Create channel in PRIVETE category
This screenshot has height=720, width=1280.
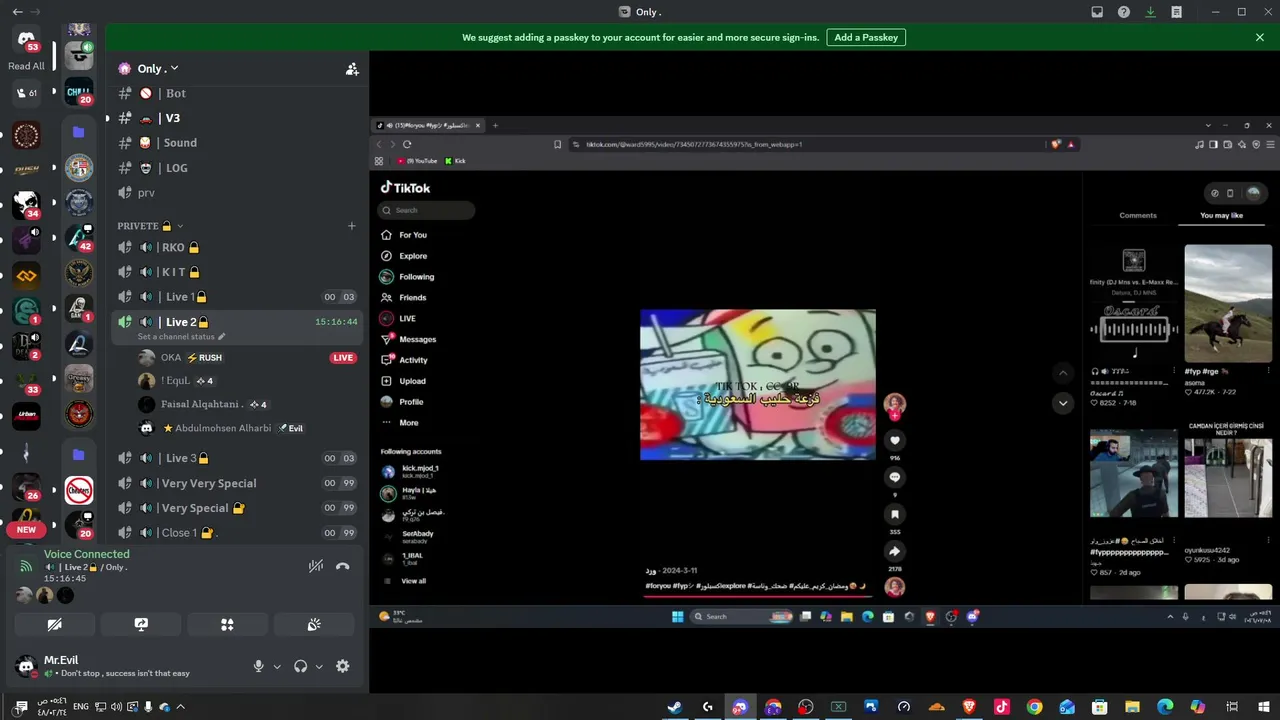click(x=351, y=226)
